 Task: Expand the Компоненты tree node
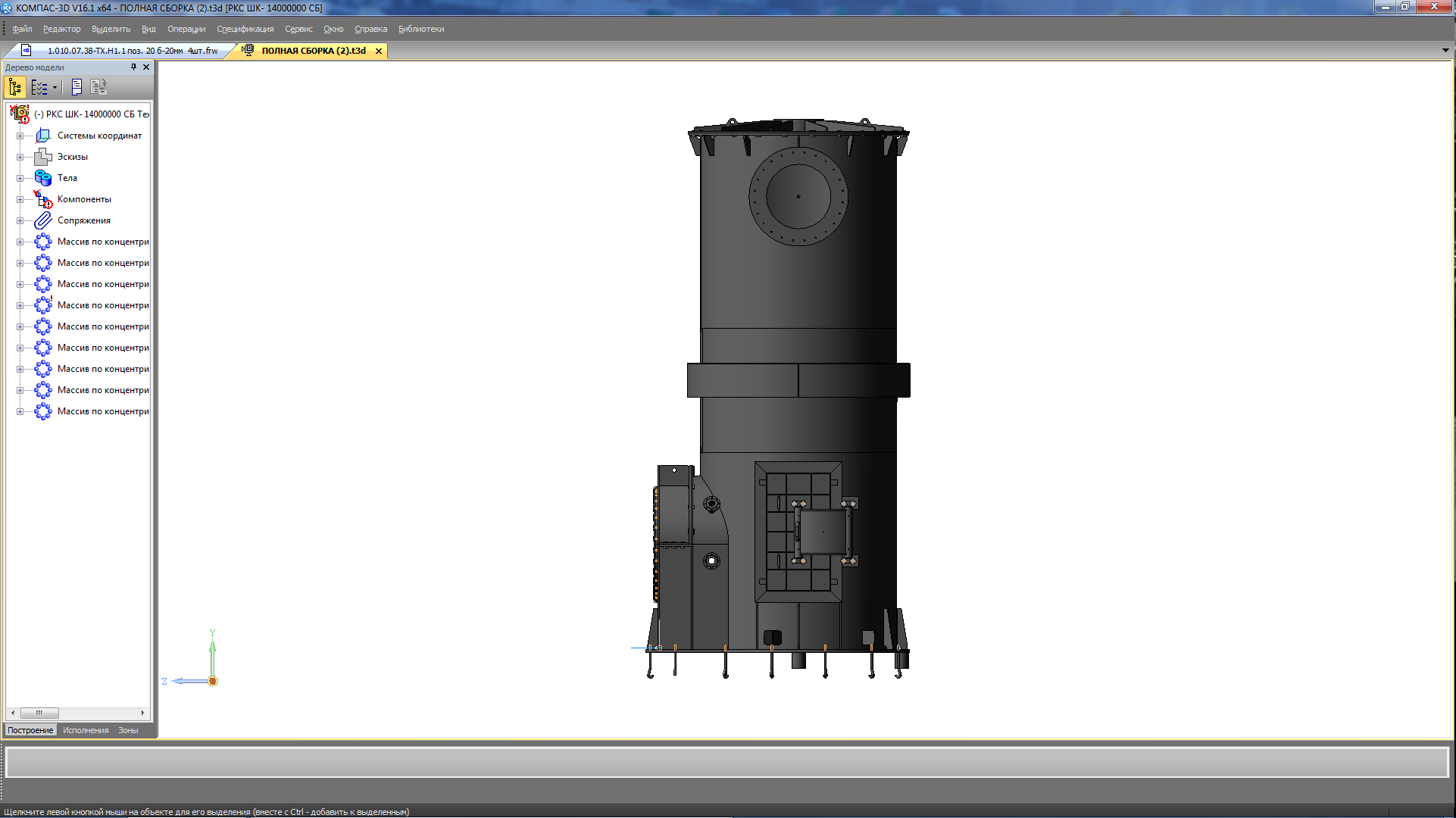20,199
